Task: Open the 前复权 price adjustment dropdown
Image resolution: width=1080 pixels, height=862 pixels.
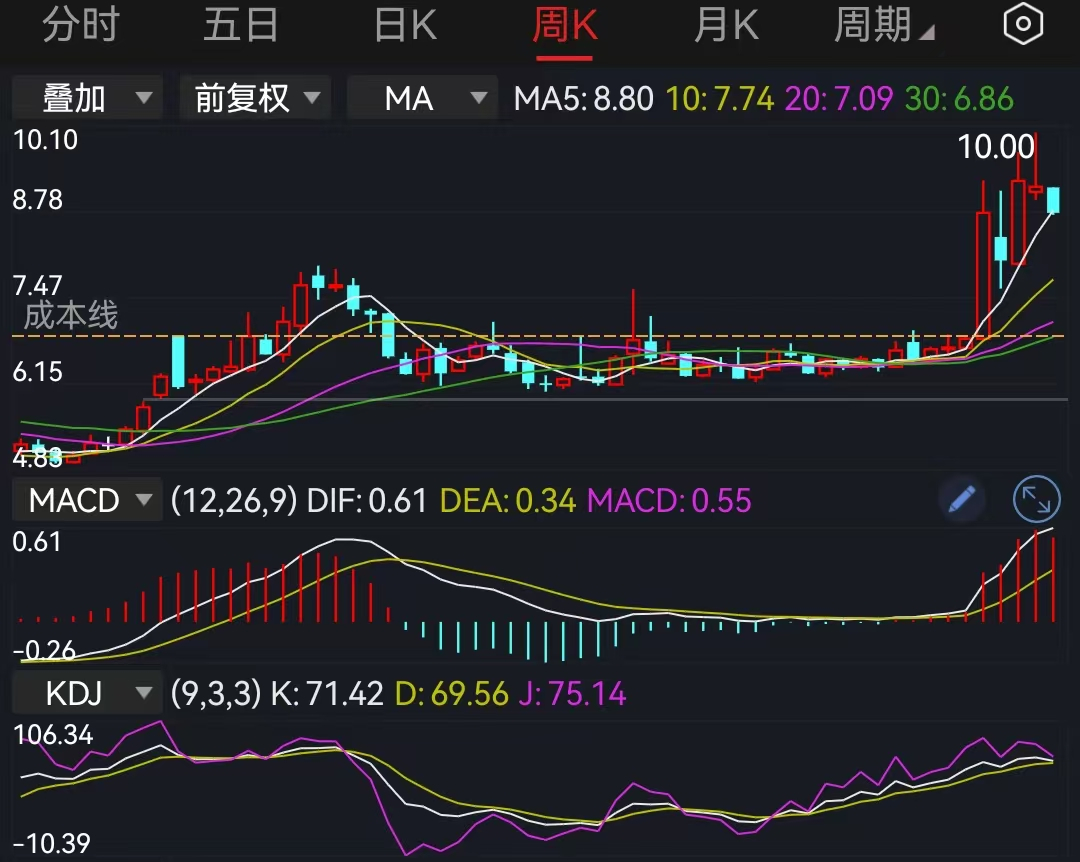Action: tap(255, 97)
